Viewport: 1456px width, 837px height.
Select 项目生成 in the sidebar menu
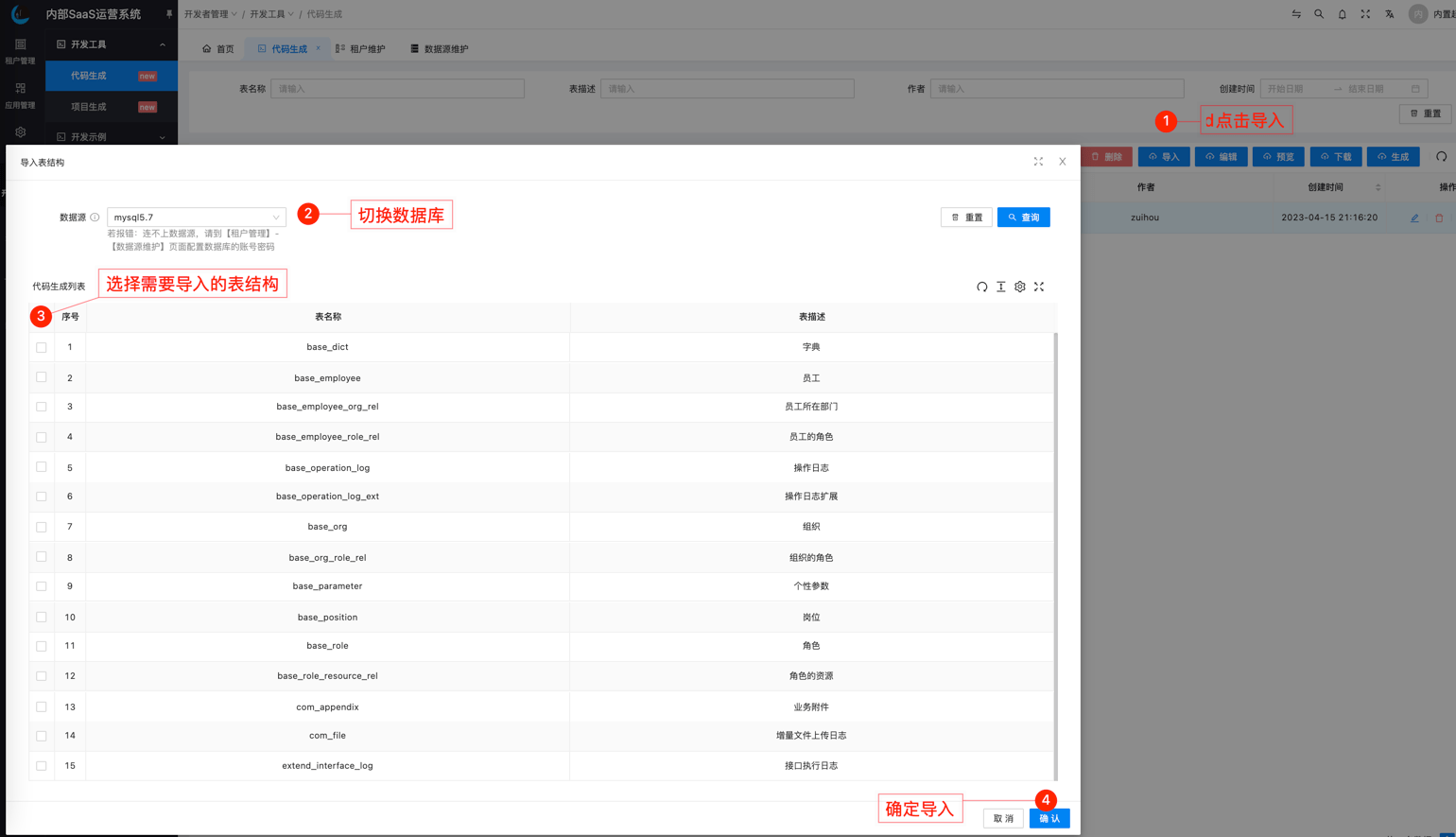[x=89, y=107]
